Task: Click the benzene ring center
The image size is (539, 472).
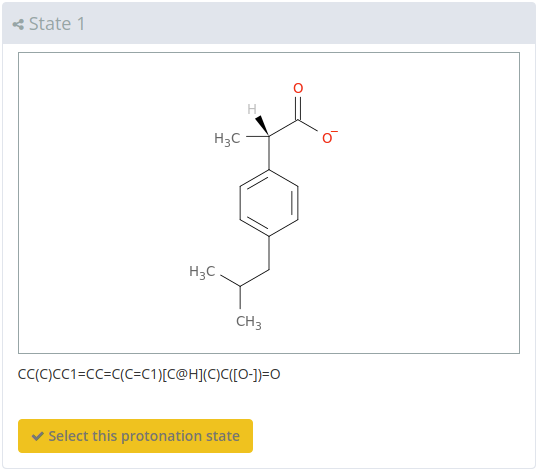Action: (x=269, y=203)
